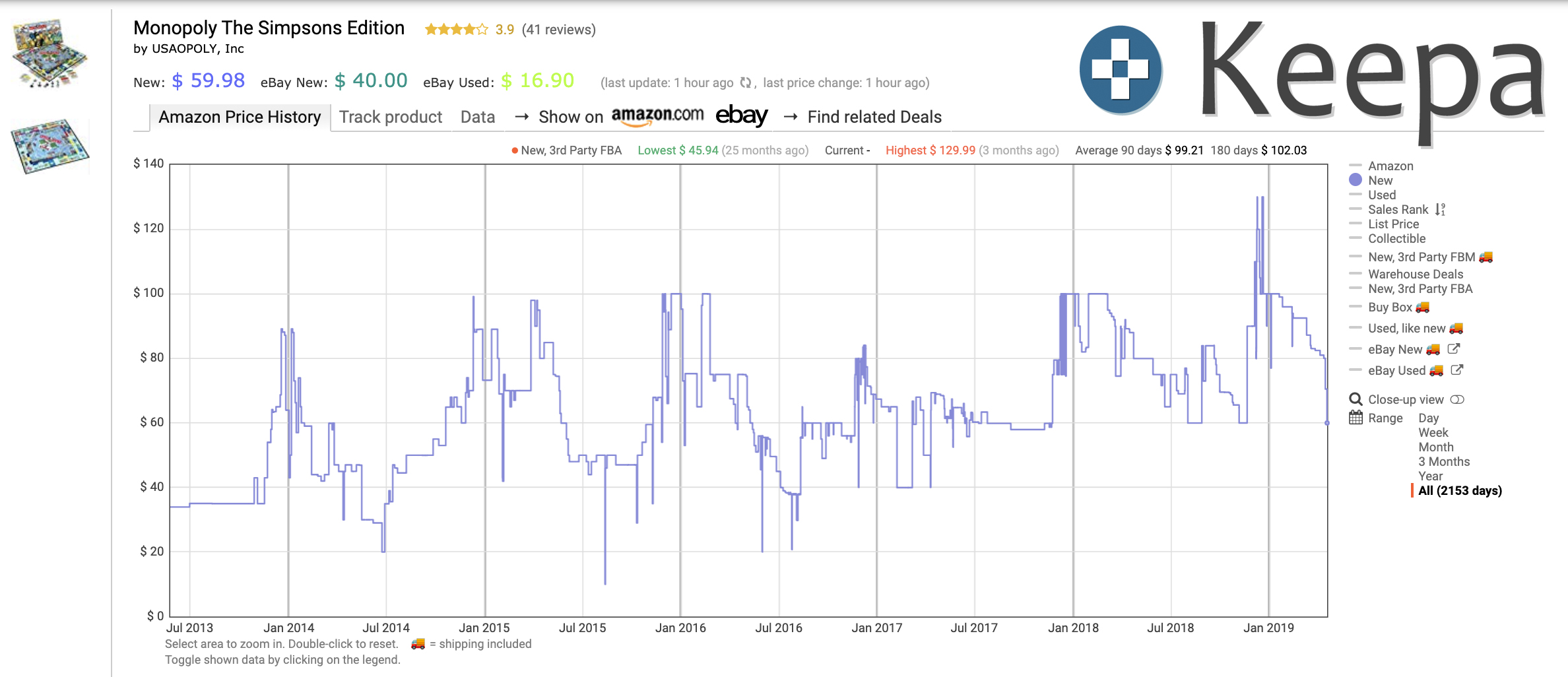The image size is (1568, 677).
Task: Open product on amazon.com logo
Action: tap(657, 115)
